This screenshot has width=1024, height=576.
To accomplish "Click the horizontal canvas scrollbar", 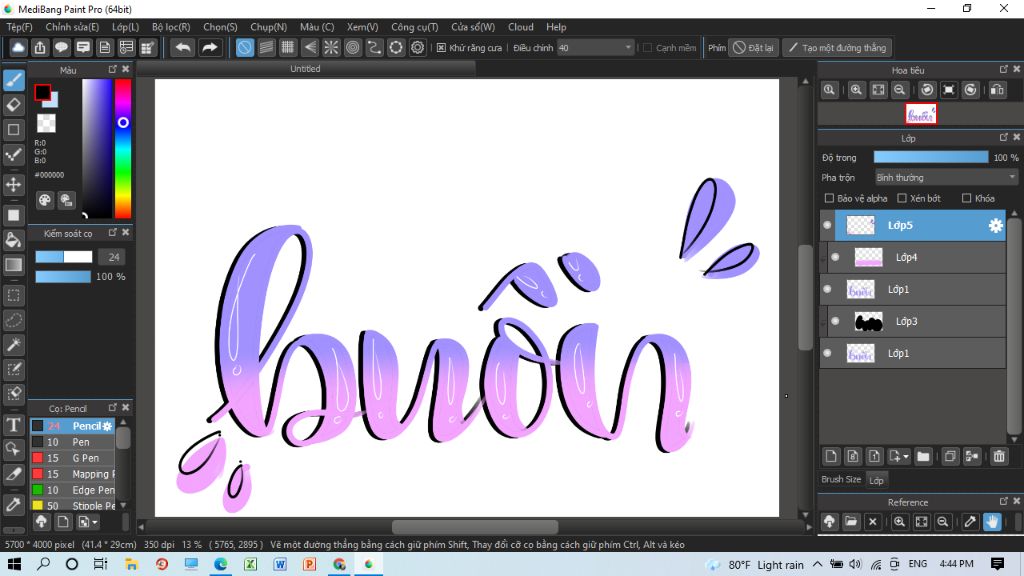I will (474, 526).
